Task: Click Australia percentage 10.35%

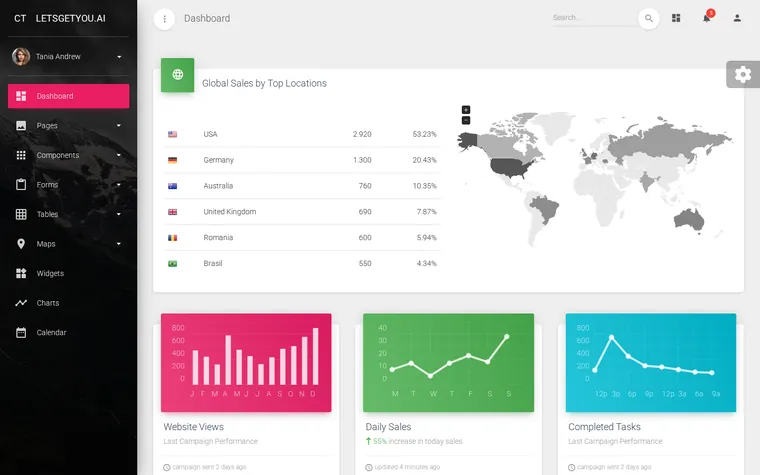Action: point(425,186)
